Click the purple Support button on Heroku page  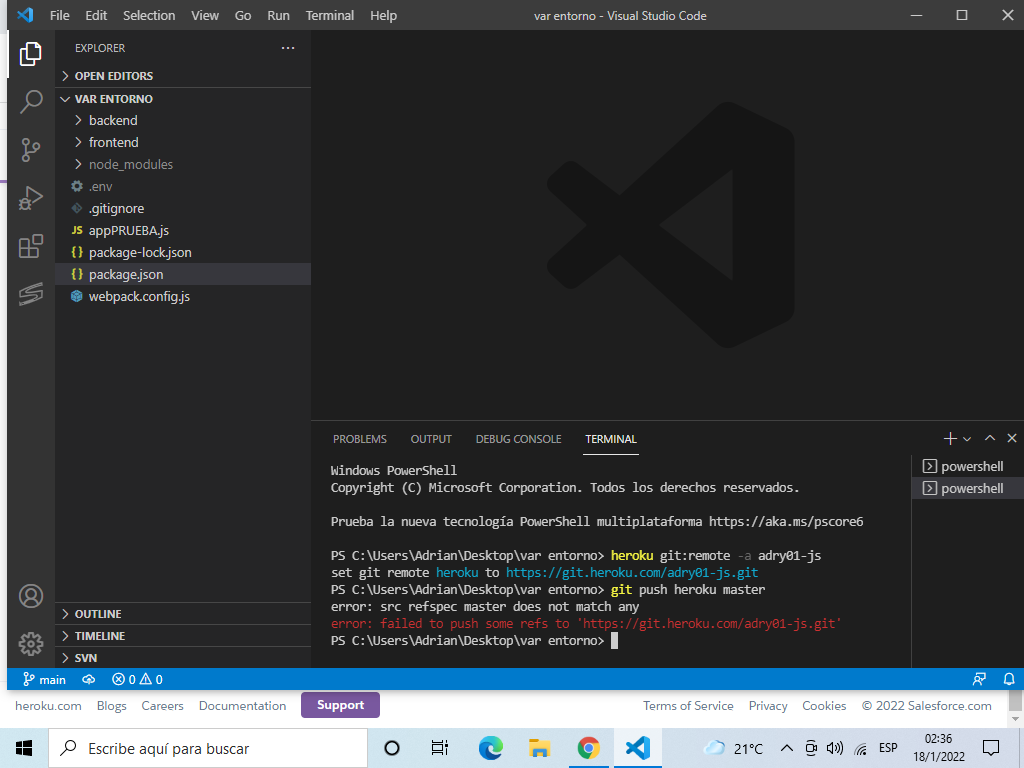click(x=340, y=705)
